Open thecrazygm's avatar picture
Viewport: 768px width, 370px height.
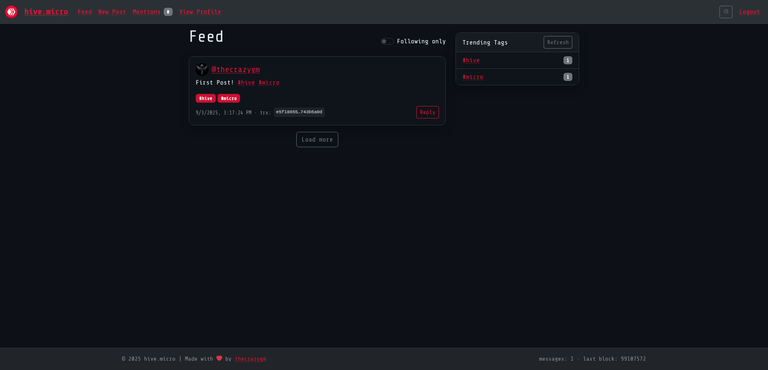pyautogui.click(x=202, y=70)
